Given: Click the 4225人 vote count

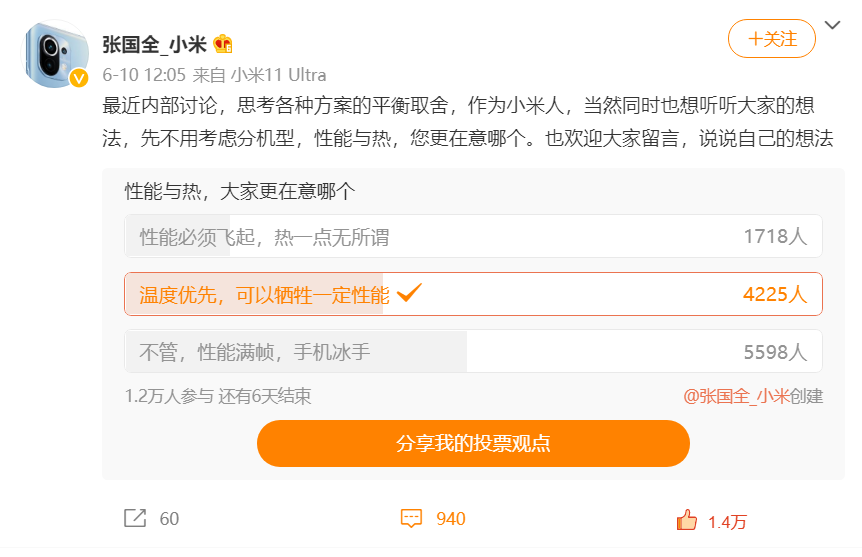Looking at the screenshot, I should click(774, 295).
